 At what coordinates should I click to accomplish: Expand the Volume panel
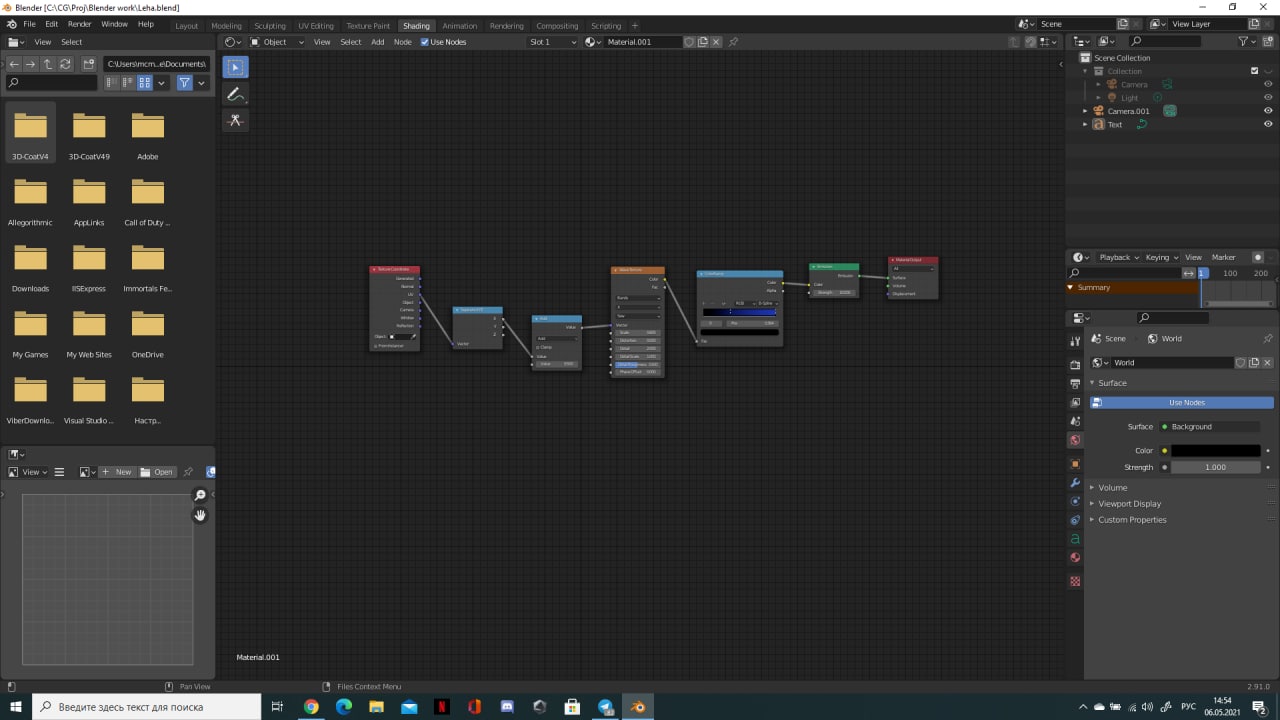coord(1112,488)
